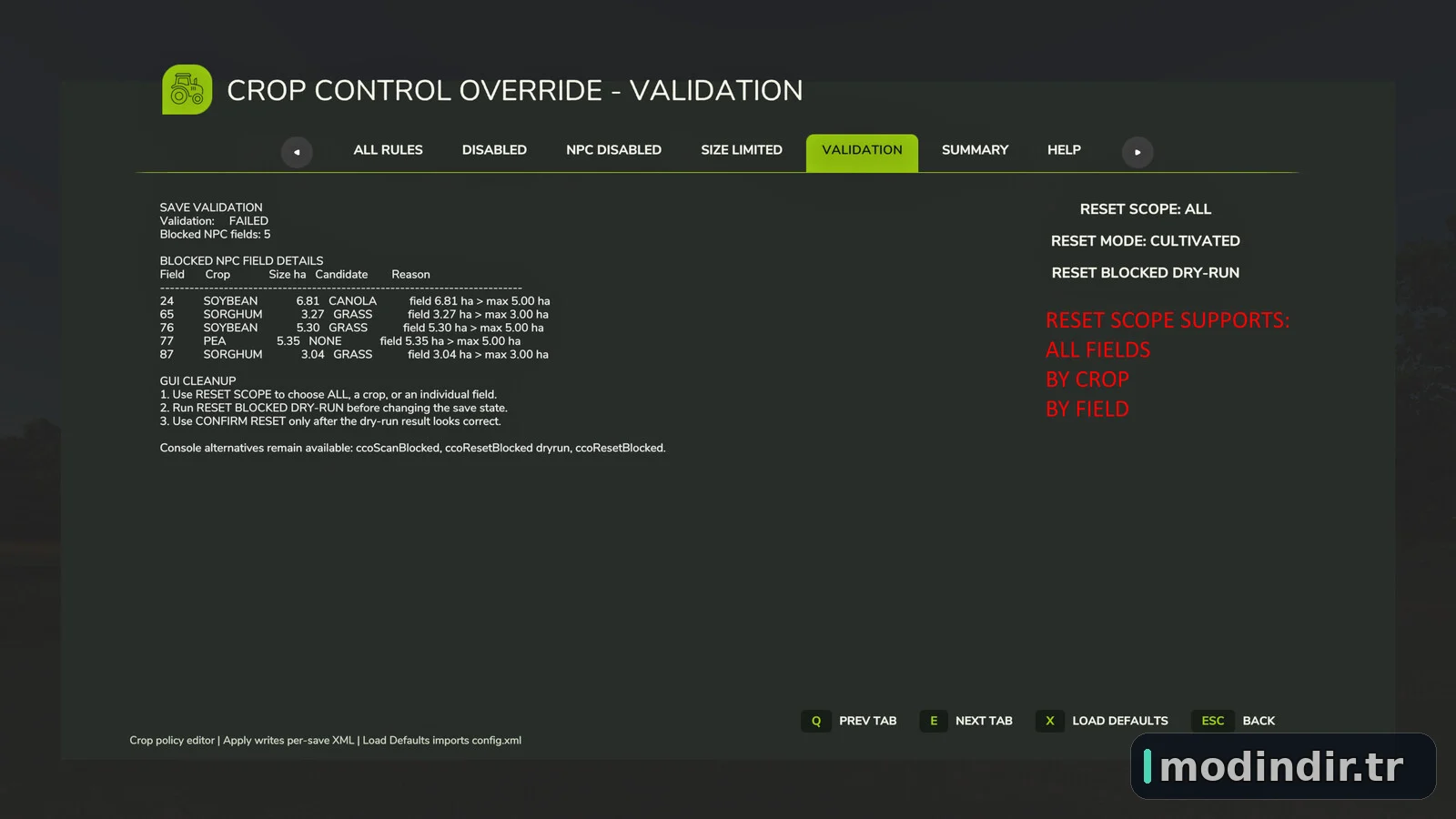Click PREV TAB button

point(867,721)
